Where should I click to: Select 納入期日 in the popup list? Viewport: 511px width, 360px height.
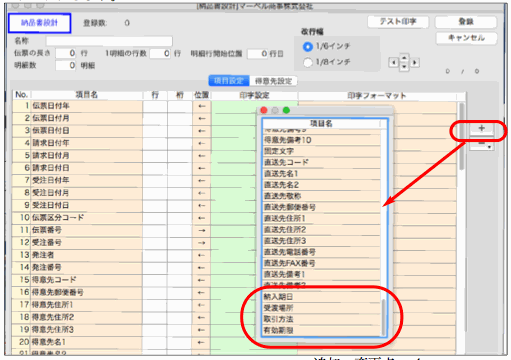click(321, 297)
